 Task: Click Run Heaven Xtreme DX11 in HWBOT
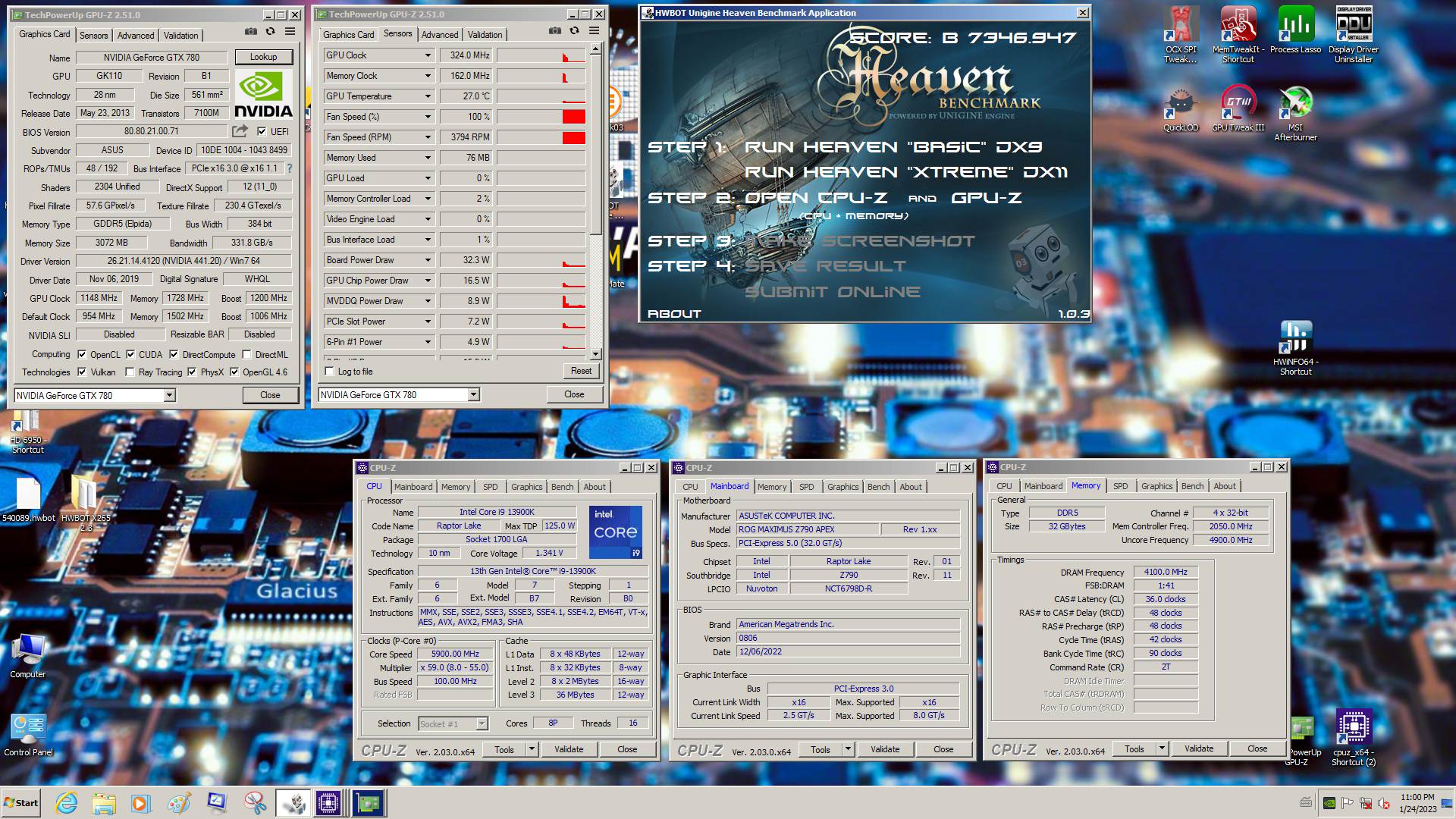click(905, 172)
